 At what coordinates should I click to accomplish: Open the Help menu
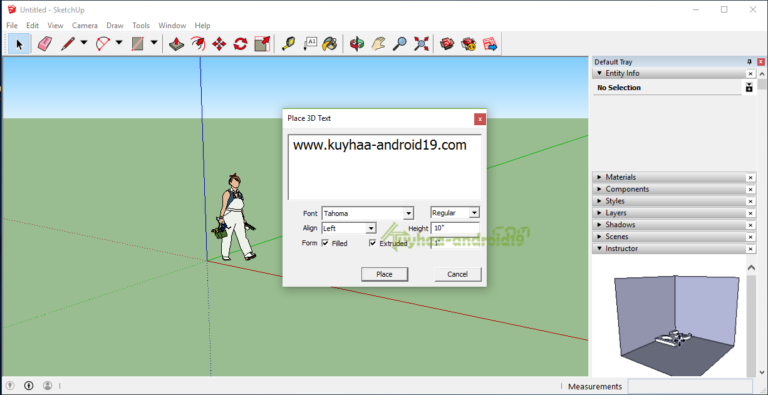tap(202, 25)
